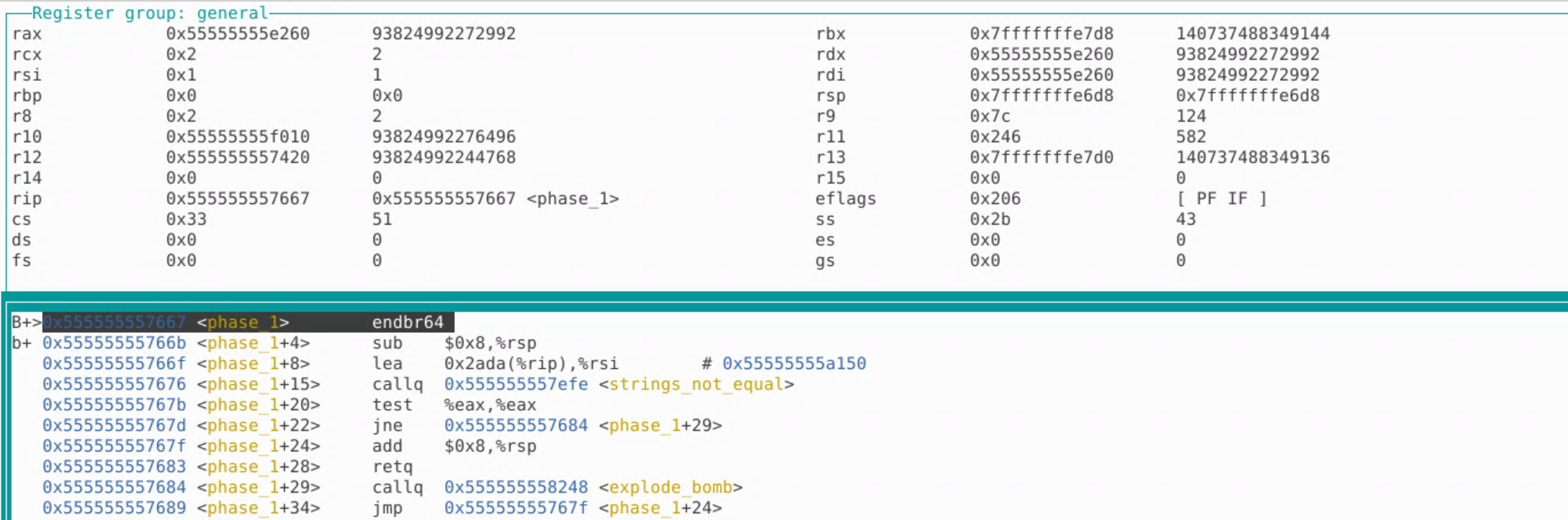Click the gs register label

825,260
